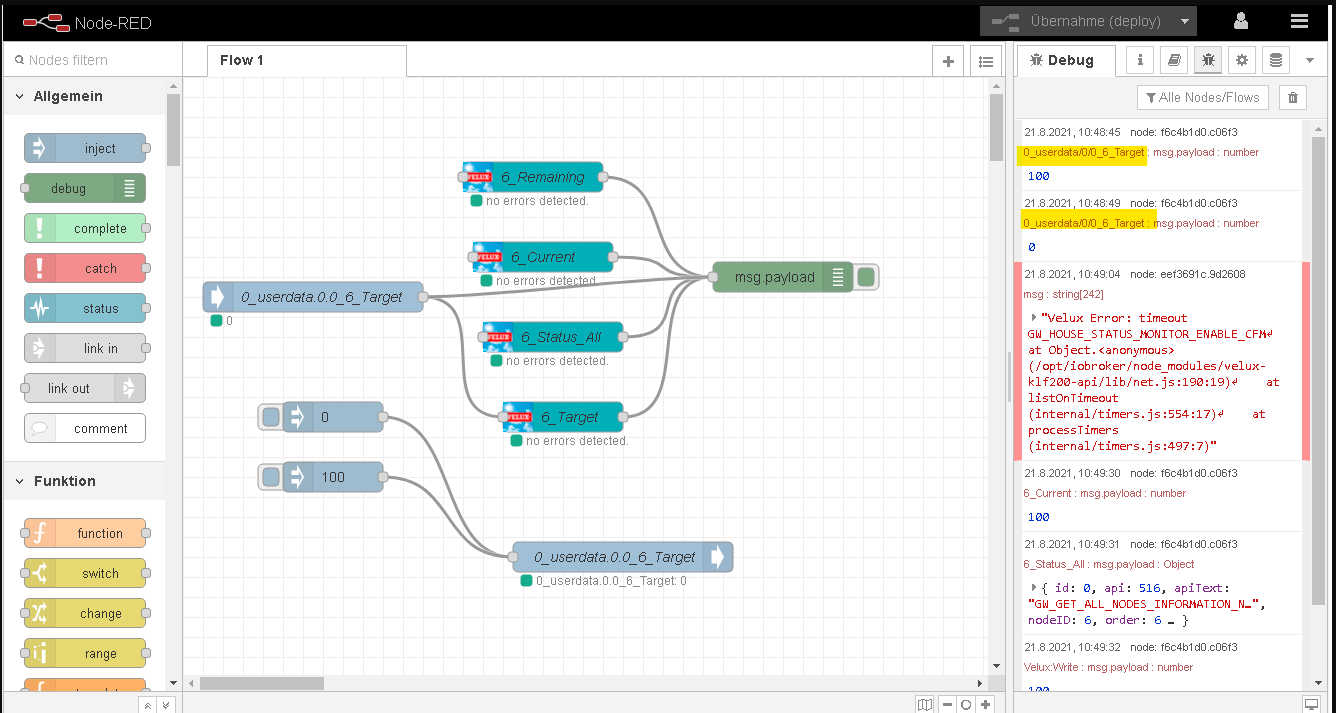Image resolution: width=1336 pixels, height=713 pixels.
Task: Open the hamburger main menu
Action: (1299, 21)
